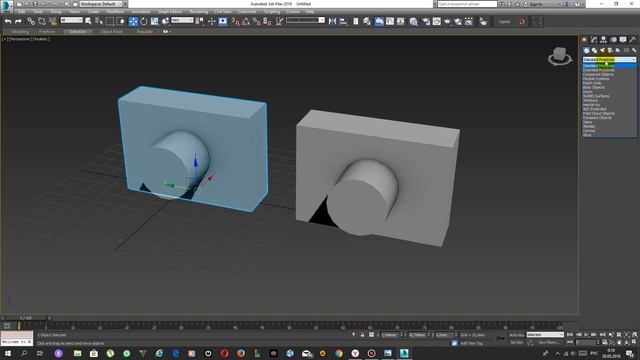Click the Mirror tool icon

pos(333,21)
